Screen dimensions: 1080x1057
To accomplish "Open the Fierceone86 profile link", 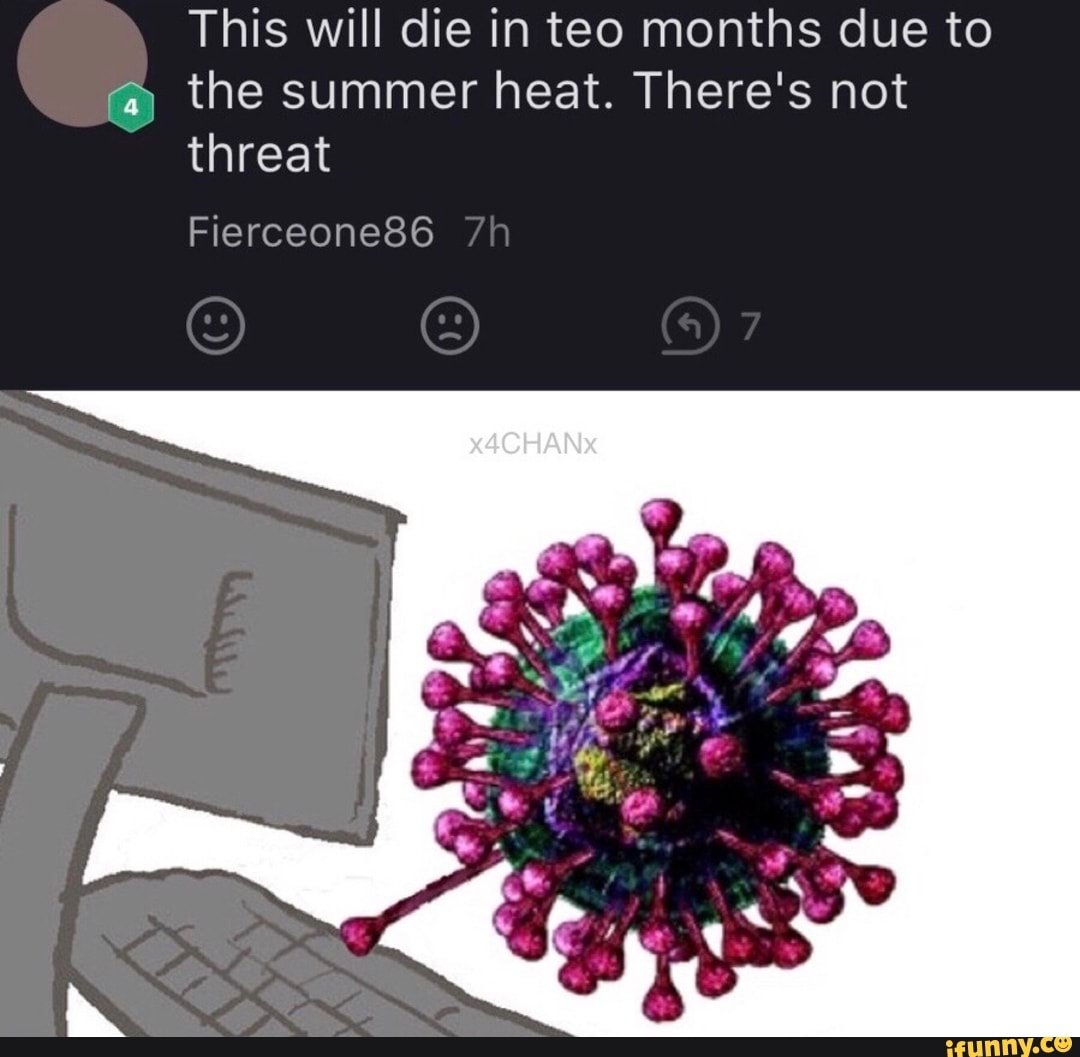I will coord(311,232).
